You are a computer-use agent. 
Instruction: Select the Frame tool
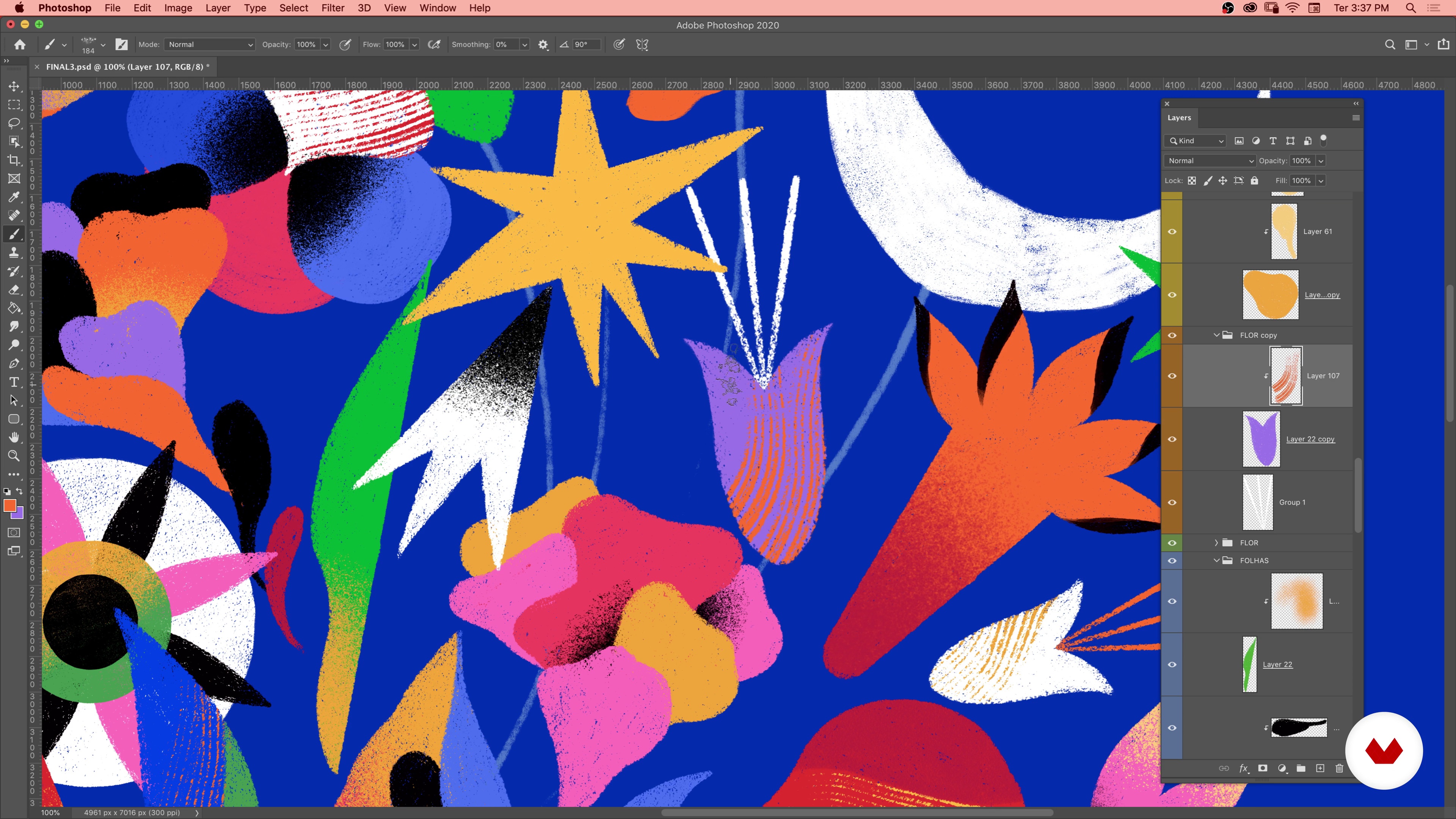[x=14, y=179]
